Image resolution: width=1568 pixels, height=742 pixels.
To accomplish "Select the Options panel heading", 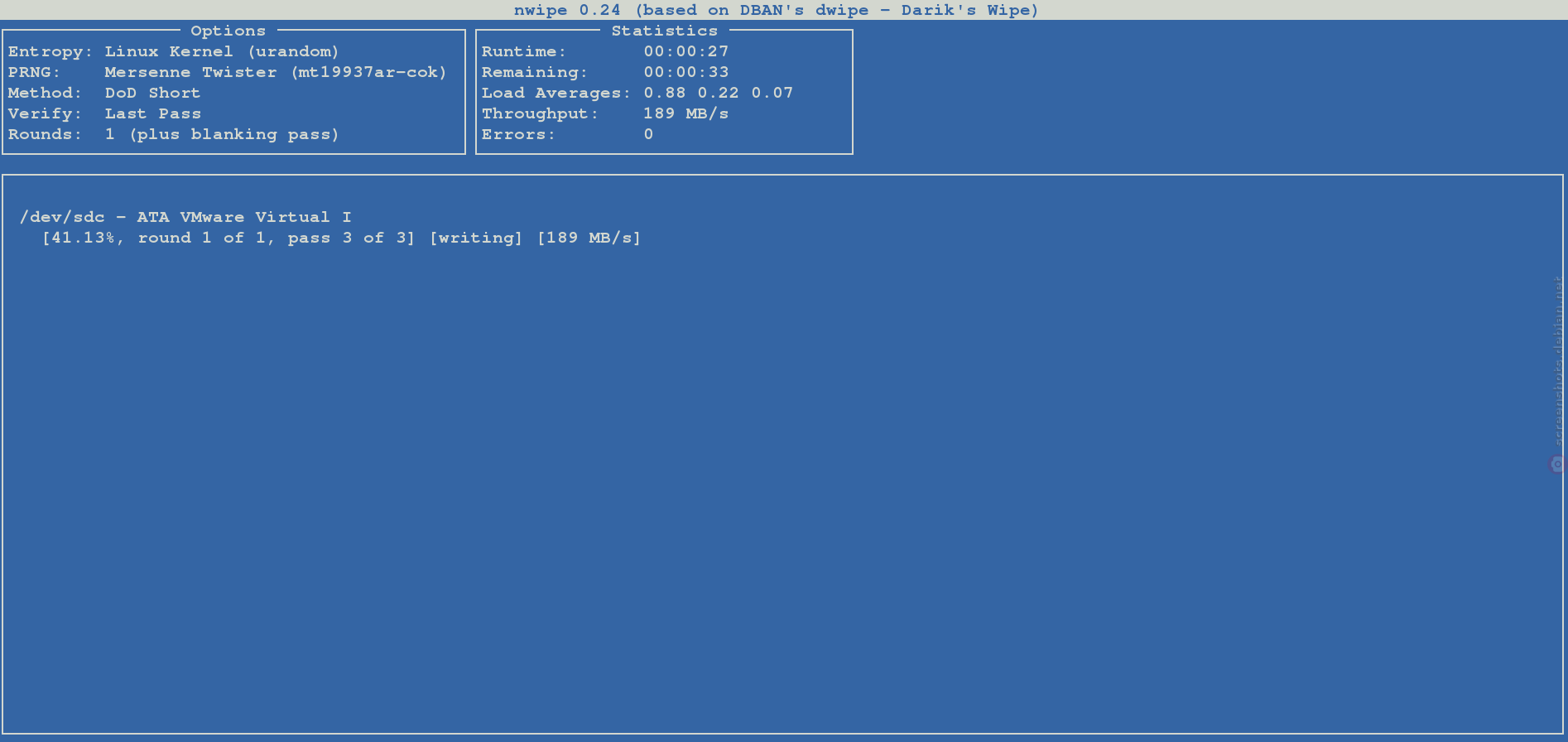I will 228,31.
